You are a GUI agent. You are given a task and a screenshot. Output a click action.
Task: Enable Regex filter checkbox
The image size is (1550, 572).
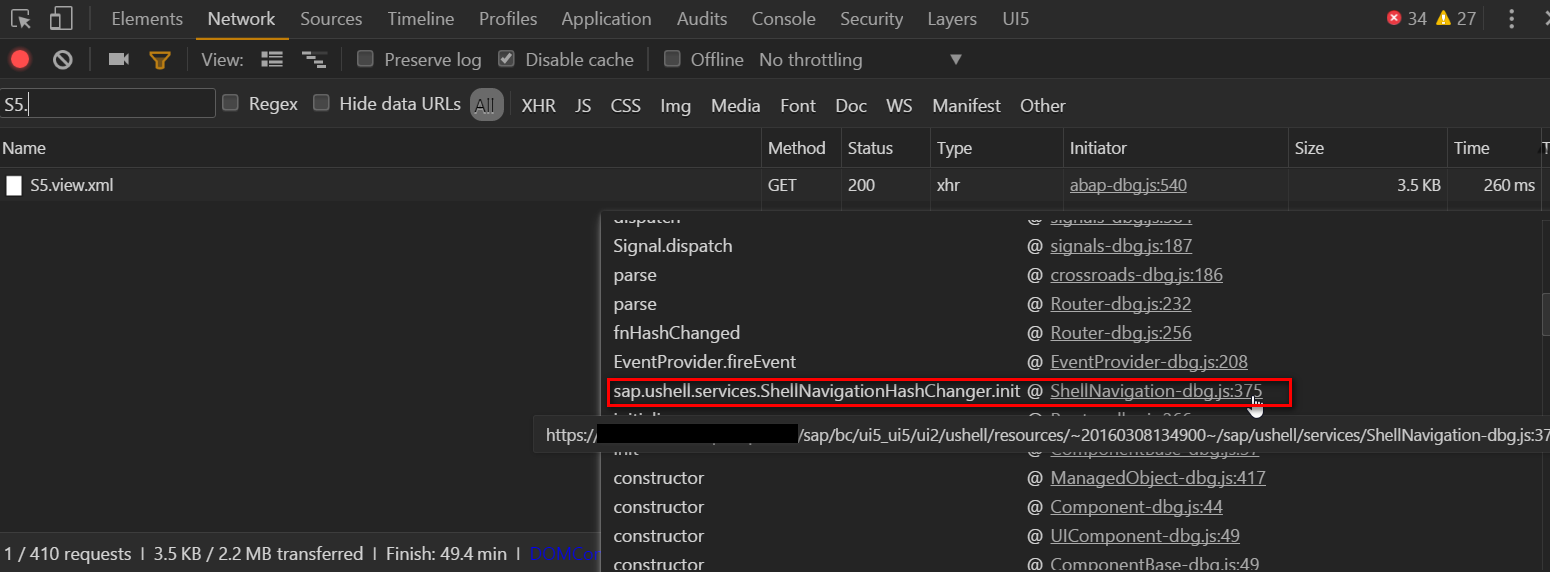point(230,103)
